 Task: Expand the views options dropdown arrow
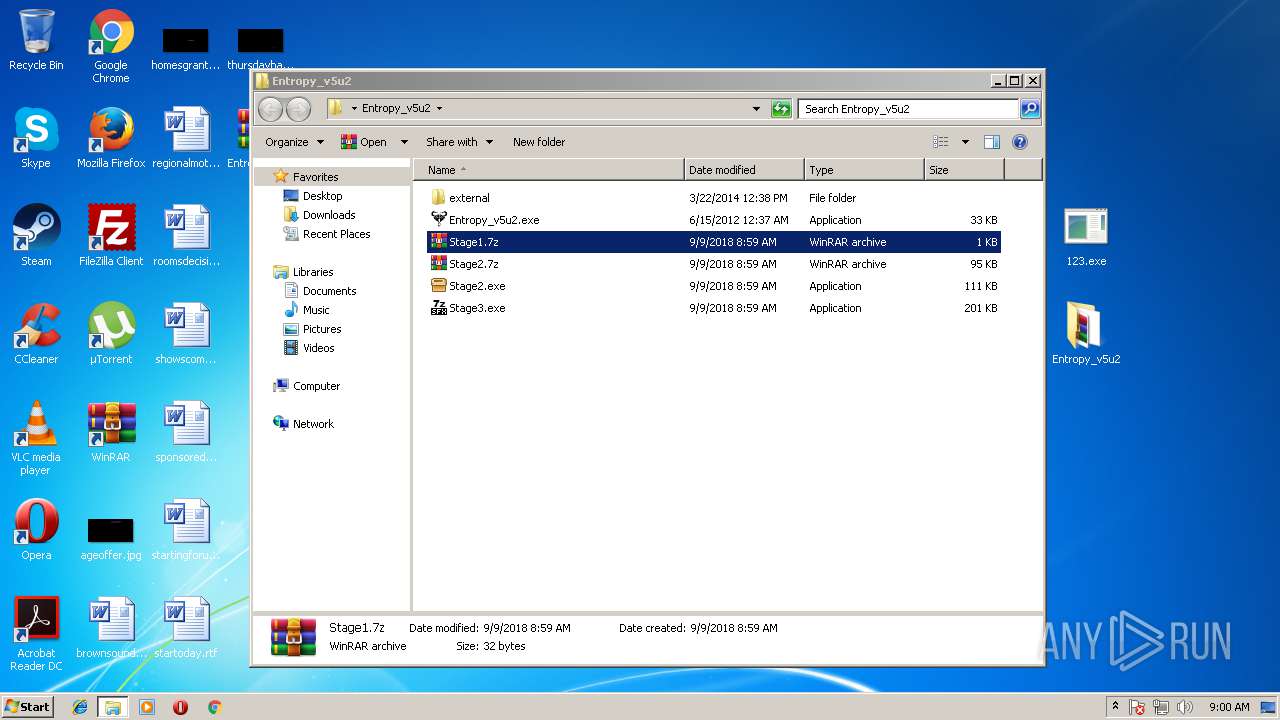click(965, 142)
